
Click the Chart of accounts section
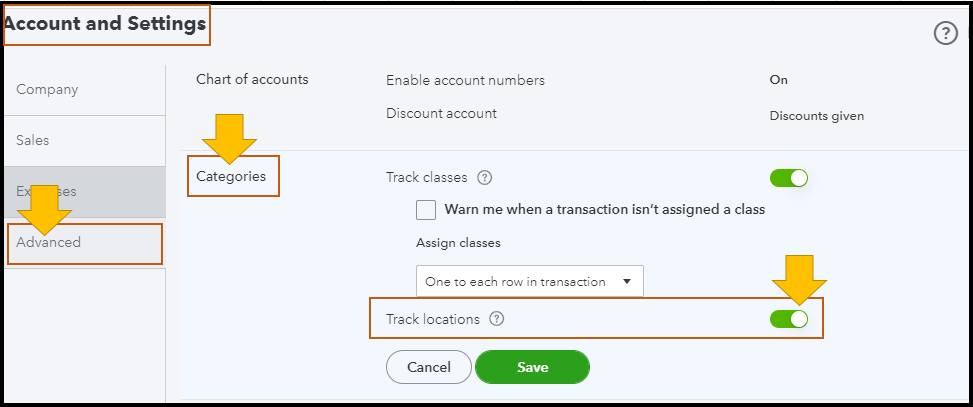[252, 79]
